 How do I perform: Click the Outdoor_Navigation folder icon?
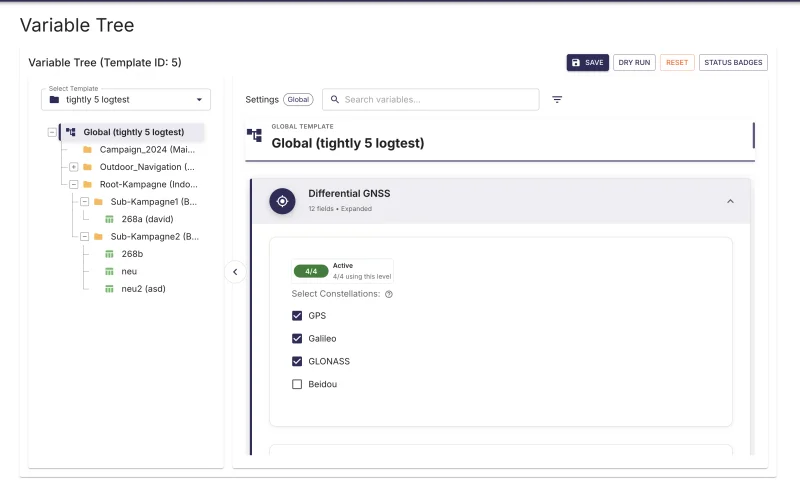(87, 167)
